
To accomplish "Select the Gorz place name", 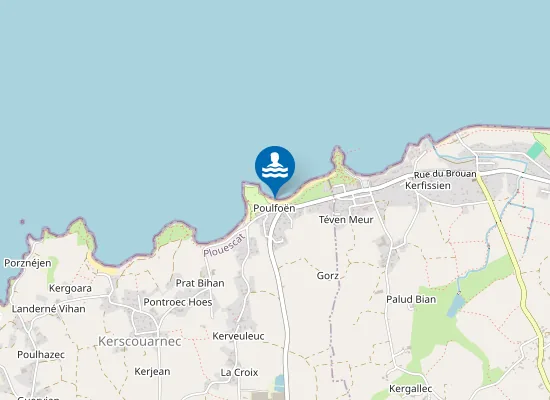I will [x=328, y=276].
